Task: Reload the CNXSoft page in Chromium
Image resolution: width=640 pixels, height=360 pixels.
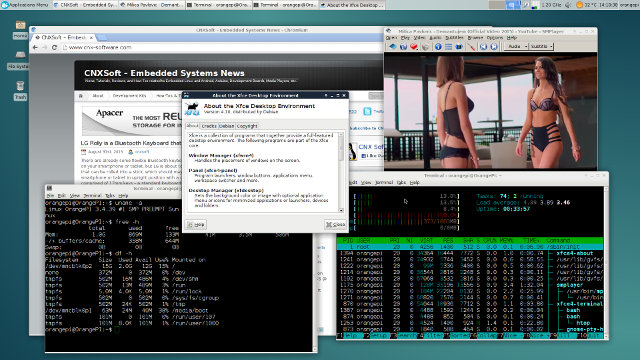Action: pyautogui.click(x=54, y=47)
